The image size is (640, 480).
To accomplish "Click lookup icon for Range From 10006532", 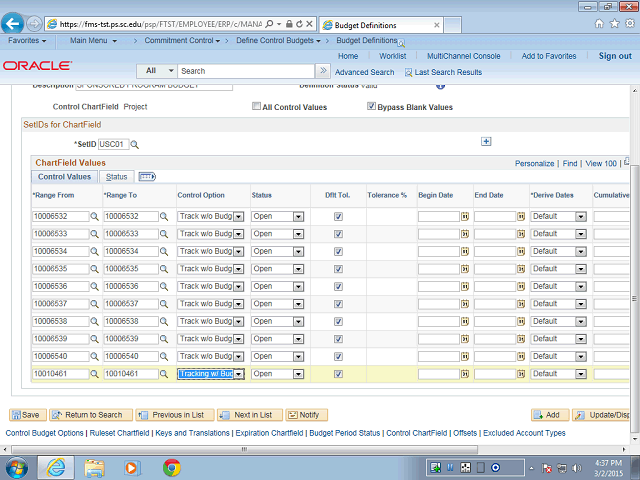I will [96, 216].
